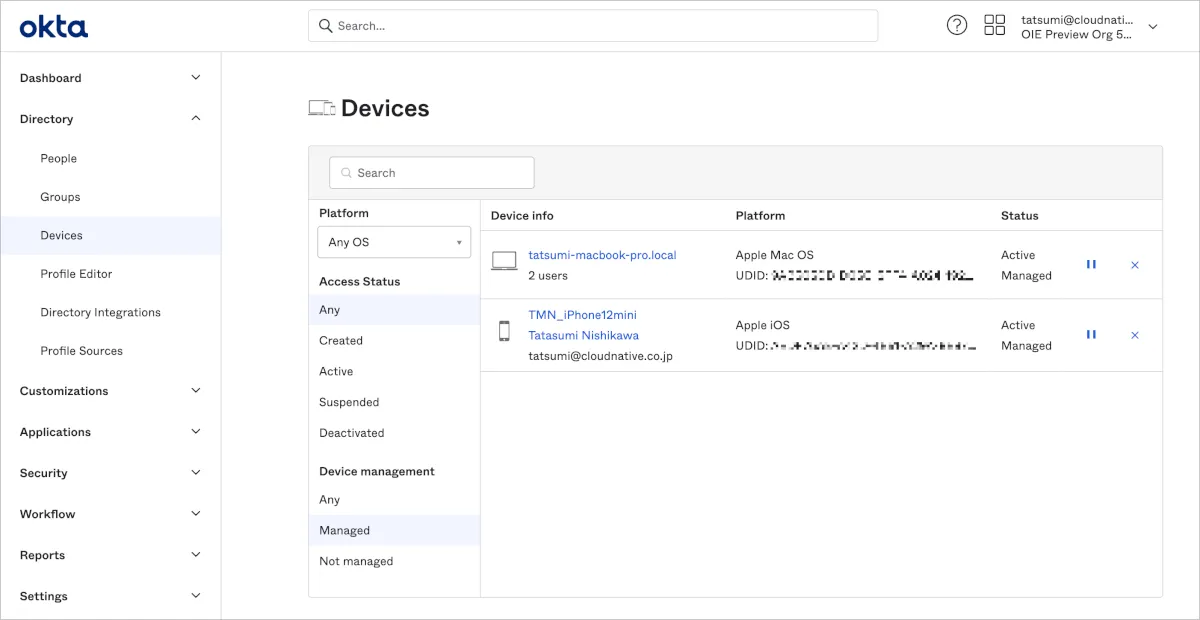Suspend the TMN_iPhone12mini device
The width and height of the screenshot is (1200, 620).
tap(1091, 335)
